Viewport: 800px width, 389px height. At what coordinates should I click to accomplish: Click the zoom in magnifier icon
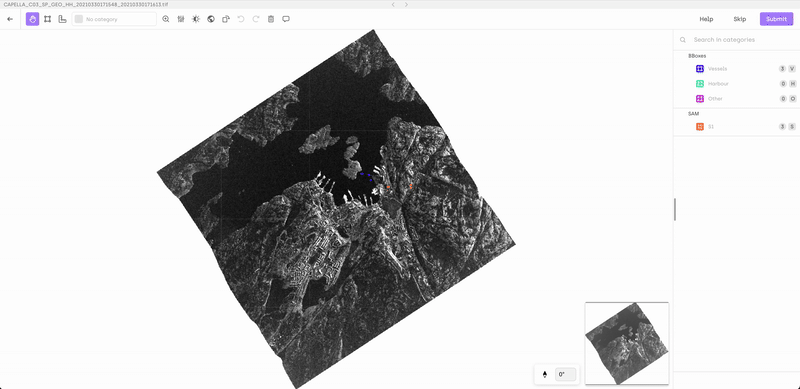[x=166, y=19]
